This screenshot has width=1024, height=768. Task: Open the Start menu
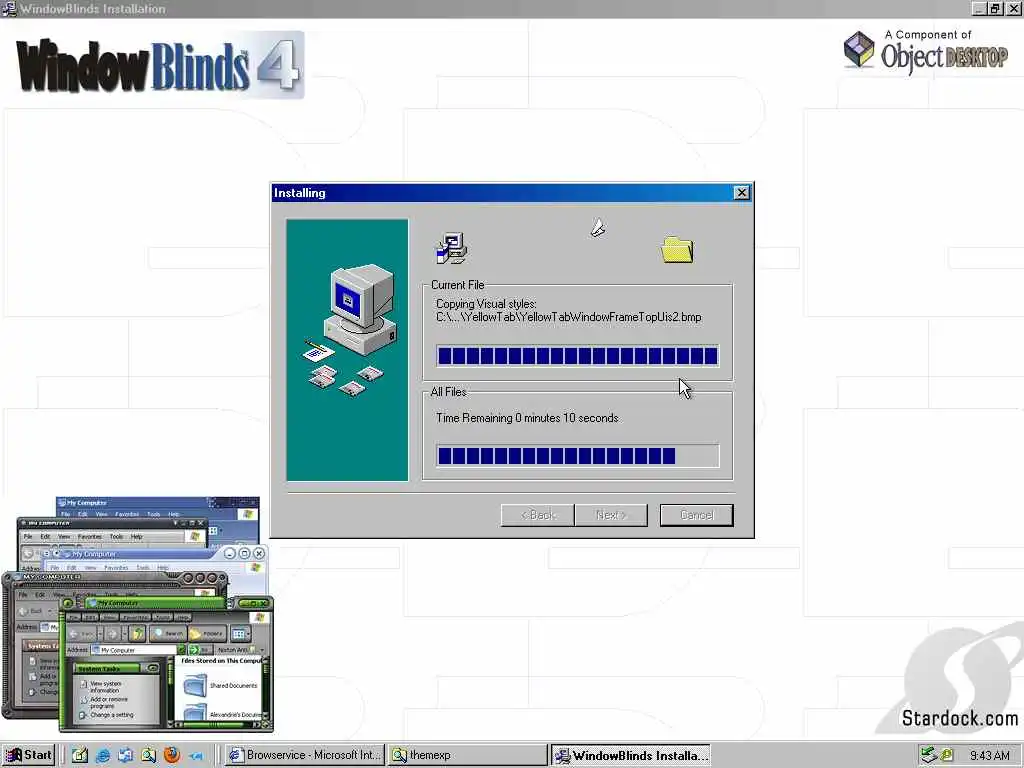[x=28, y=755]
